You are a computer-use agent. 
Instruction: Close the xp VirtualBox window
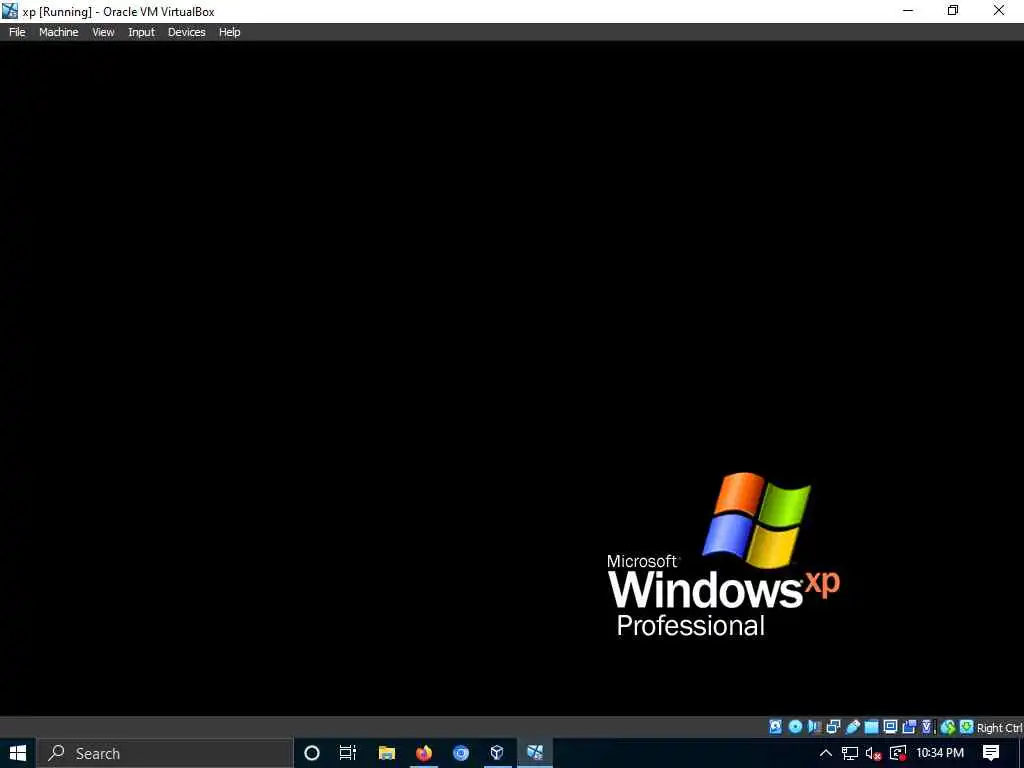[999, 10]
